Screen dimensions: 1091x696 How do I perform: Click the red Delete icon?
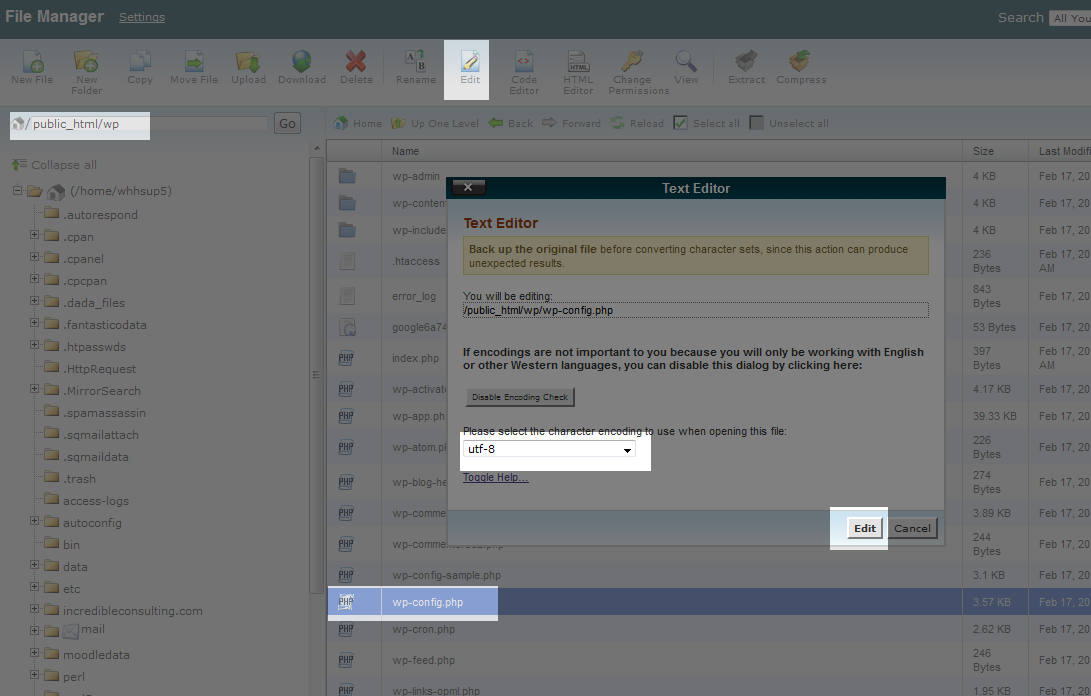click(355, 62)
